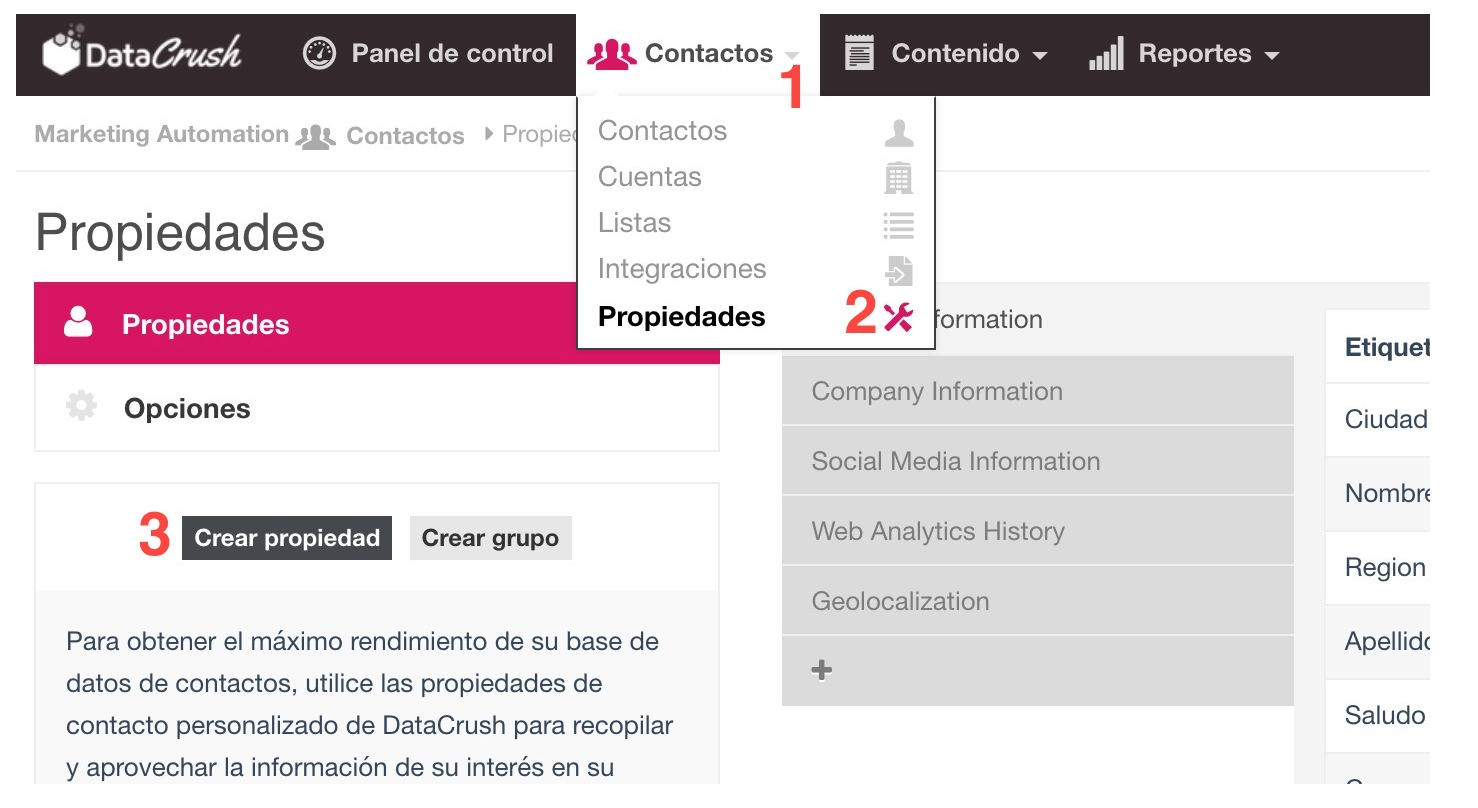Click the tools icon next to Propiedades entry
Image resolution: width=1478 pixels, height=808 pixels.
[899, 316]
